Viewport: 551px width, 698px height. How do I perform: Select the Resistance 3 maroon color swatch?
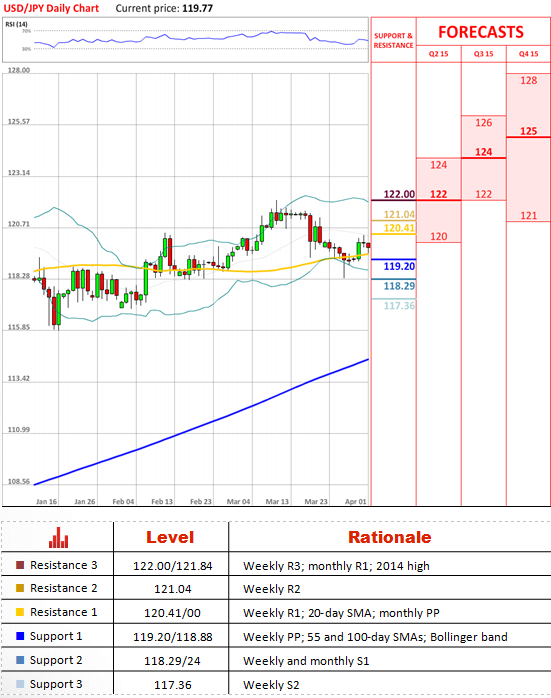(x=20, y=565)
